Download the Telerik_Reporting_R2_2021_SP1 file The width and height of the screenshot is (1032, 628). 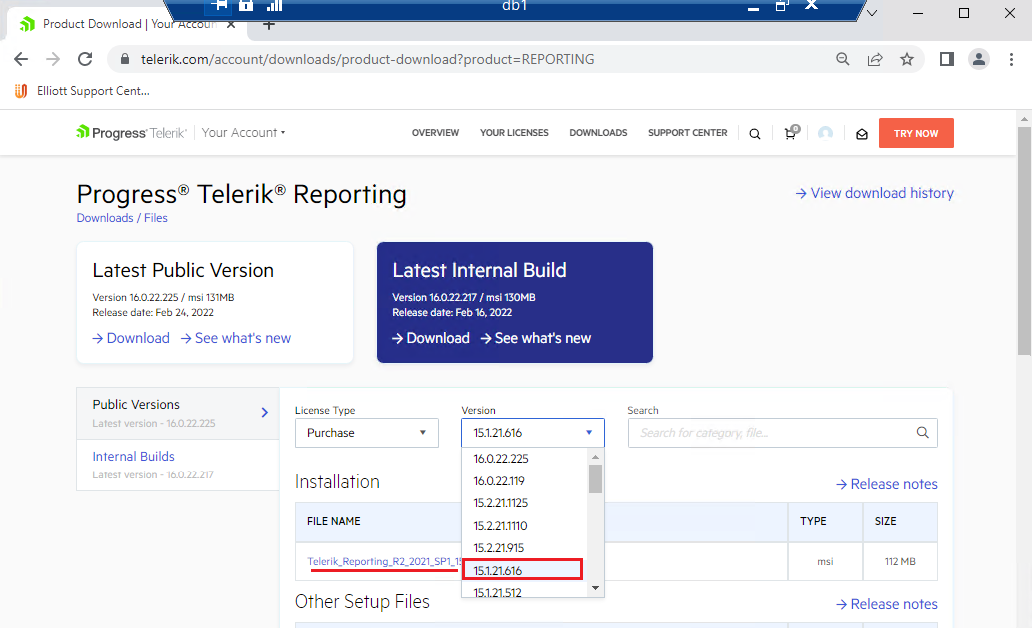coord(384,562)
